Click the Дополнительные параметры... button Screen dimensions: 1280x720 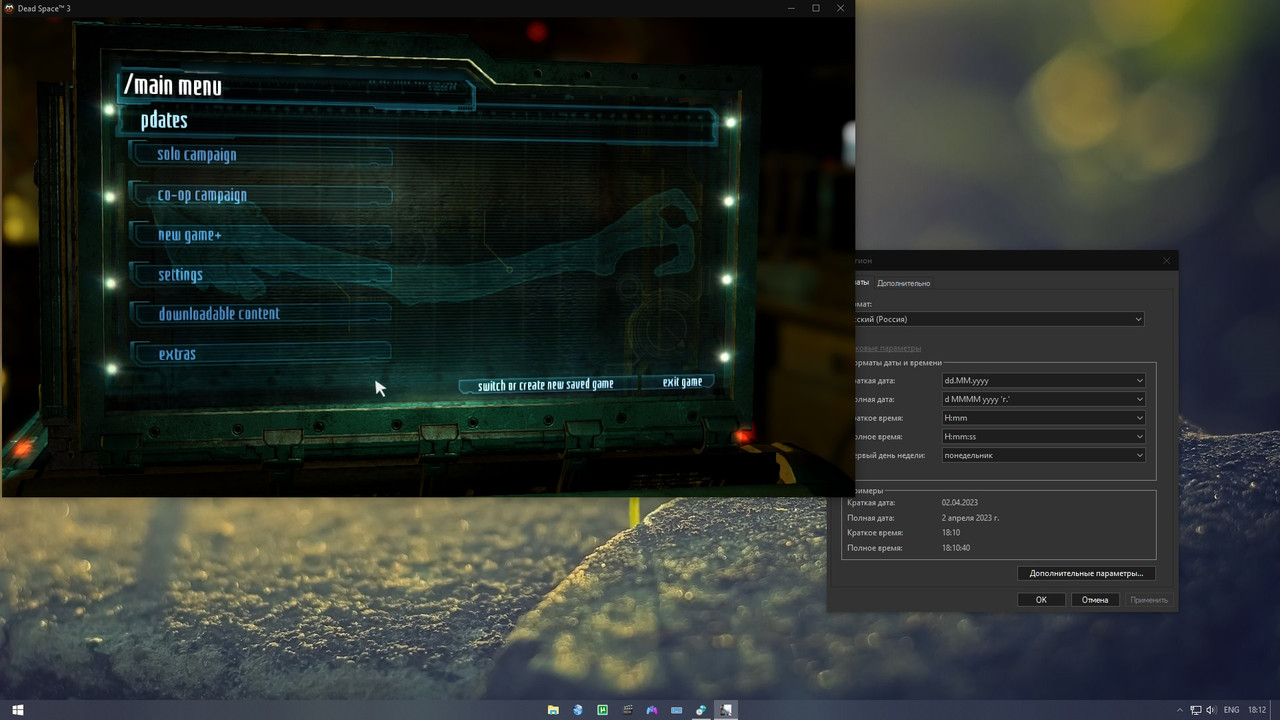coord(1086,573)
